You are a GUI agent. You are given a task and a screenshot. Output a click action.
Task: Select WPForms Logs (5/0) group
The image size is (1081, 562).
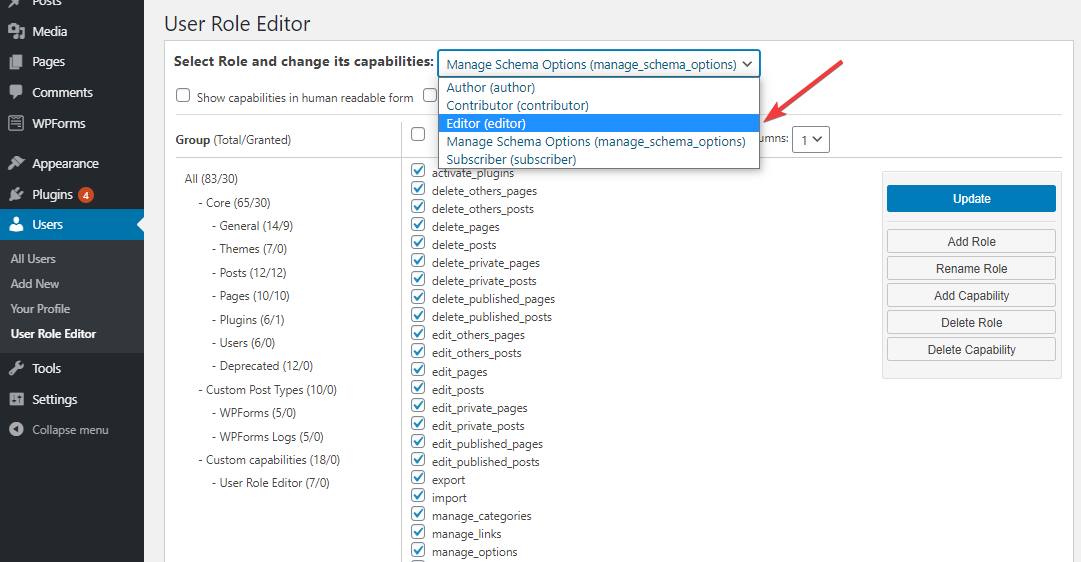click(x=271, y=436)
